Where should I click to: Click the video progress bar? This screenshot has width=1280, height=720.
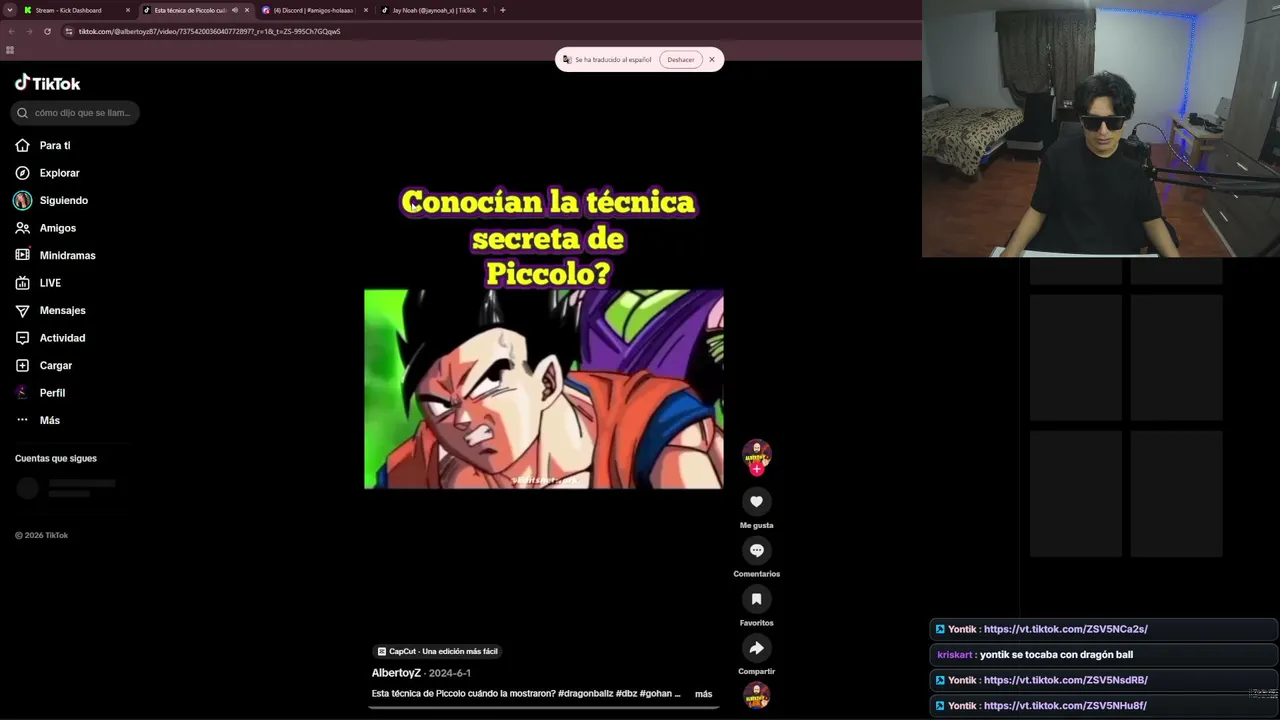544,707
